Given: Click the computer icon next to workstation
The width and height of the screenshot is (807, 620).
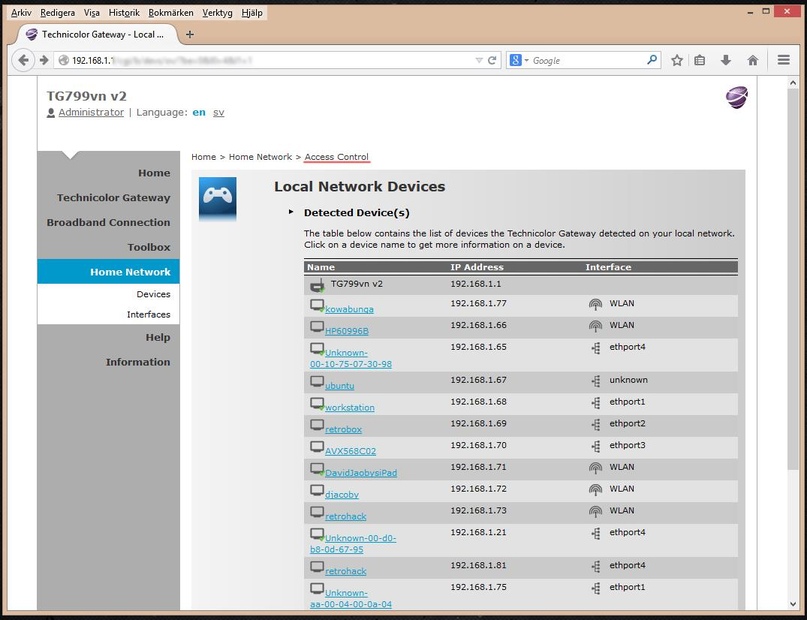Looking at the screenshot, I should (x=317, y=404).
